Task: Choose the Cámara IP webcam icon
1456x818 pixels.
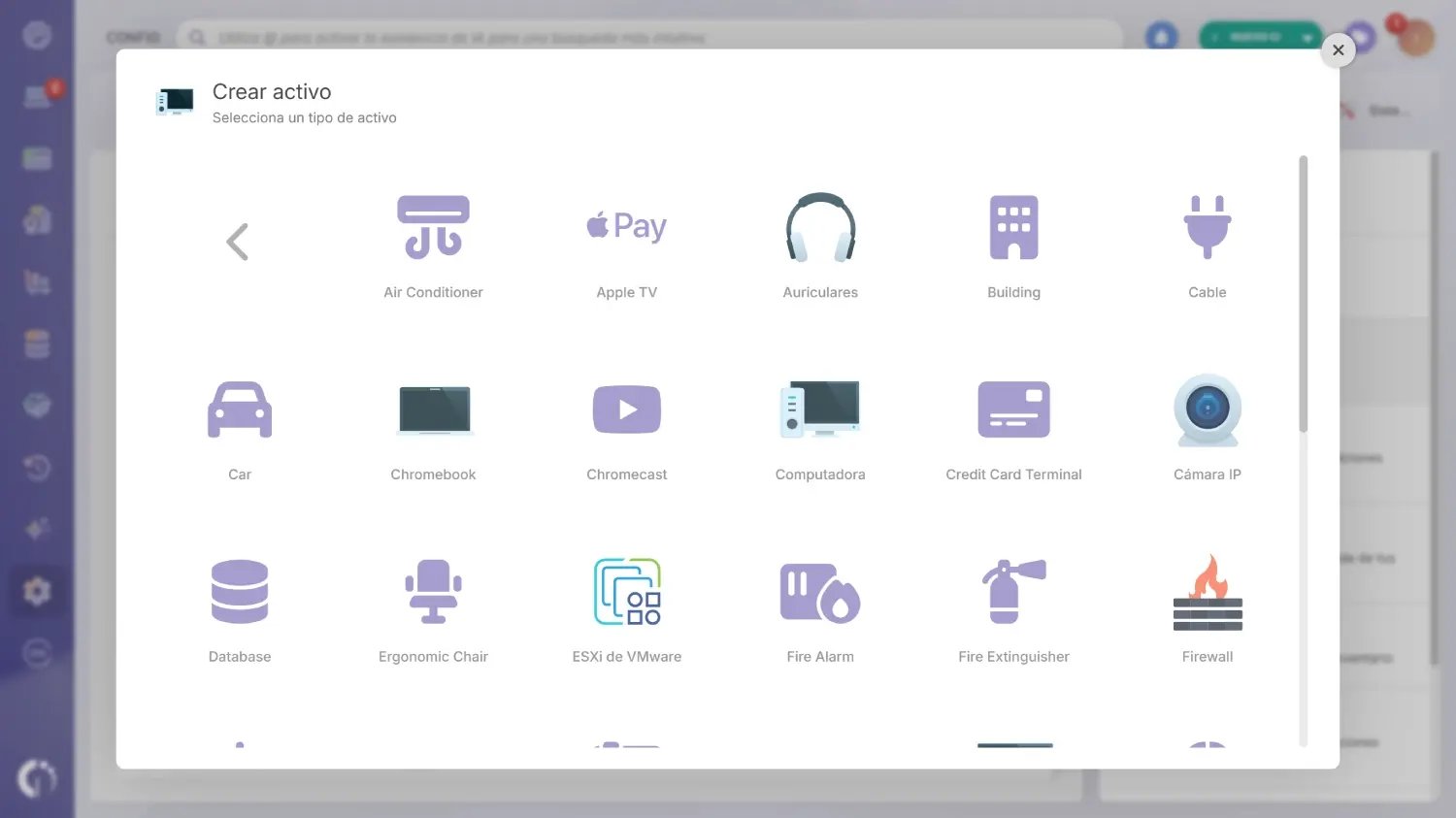Action: coord(1208,410)
